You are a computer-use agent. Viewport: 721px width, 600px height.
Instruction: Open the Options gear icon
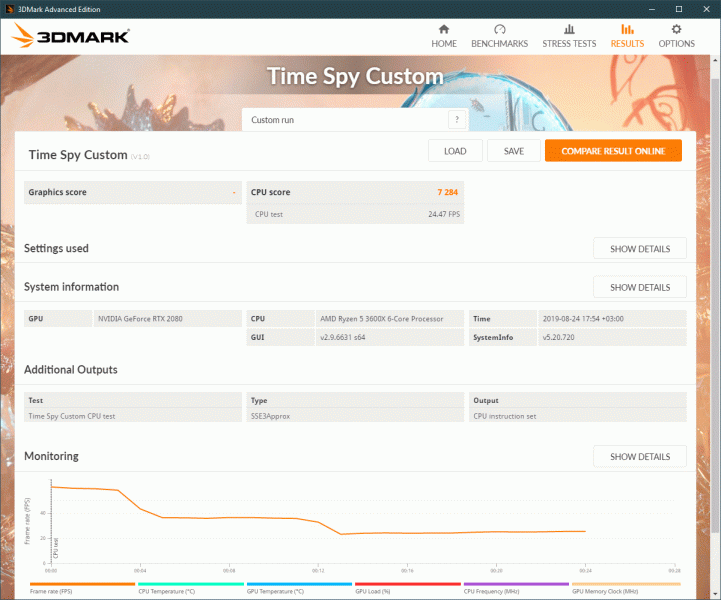pyautogui.click(x=676, y=29)
